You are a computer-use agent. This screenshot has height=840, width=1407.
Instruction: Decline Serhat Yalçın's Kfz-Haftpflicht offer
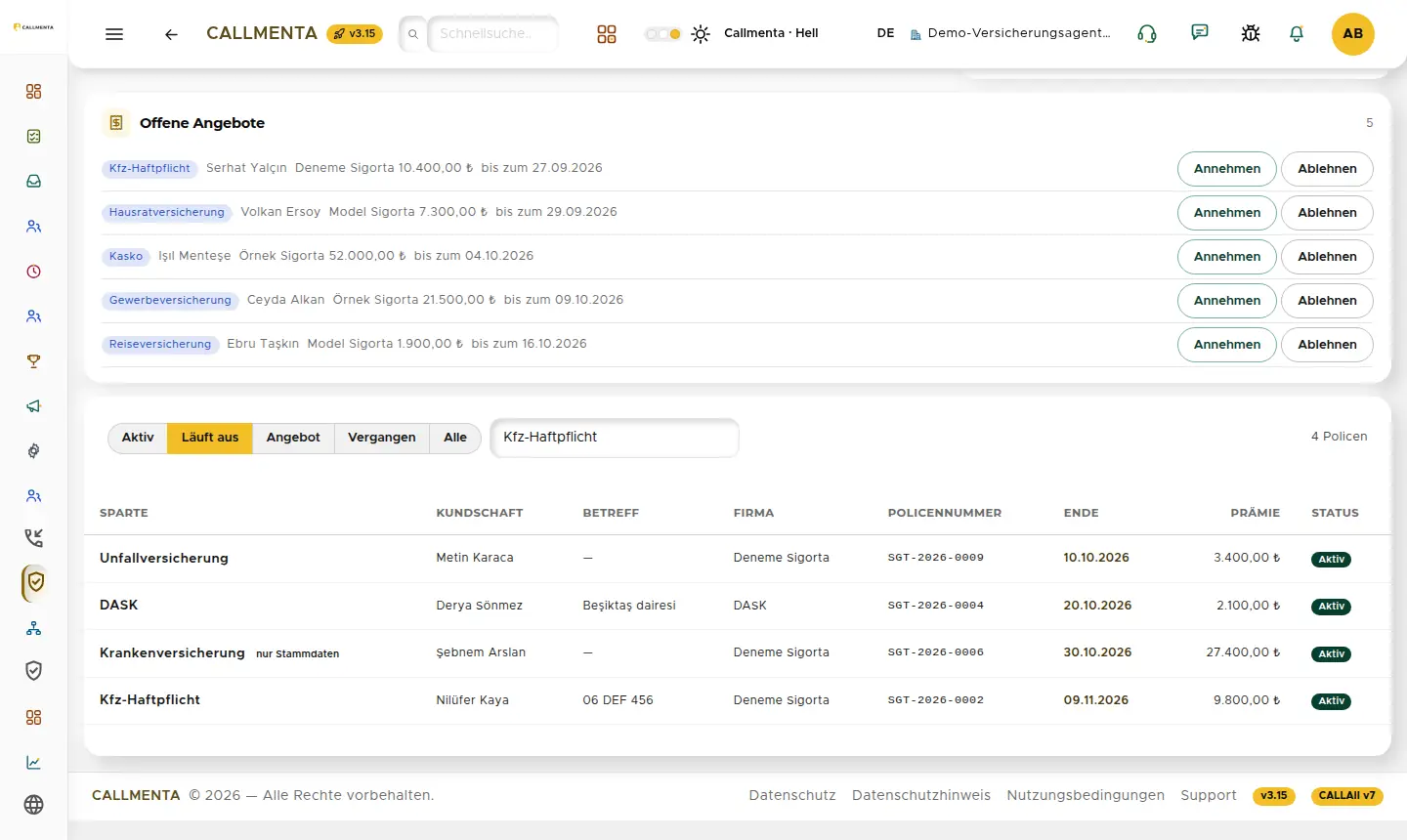(1327, 169)
